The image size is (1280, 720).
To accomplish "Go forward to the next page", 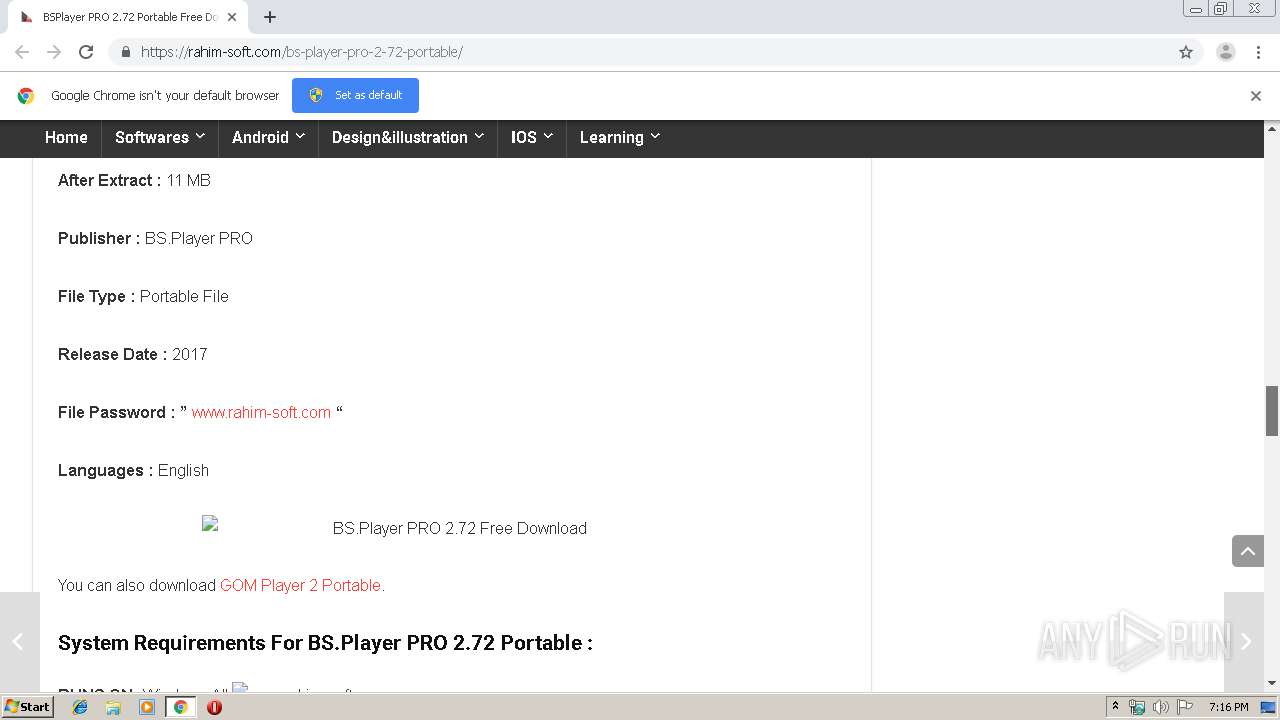I will tap(54, 52).
